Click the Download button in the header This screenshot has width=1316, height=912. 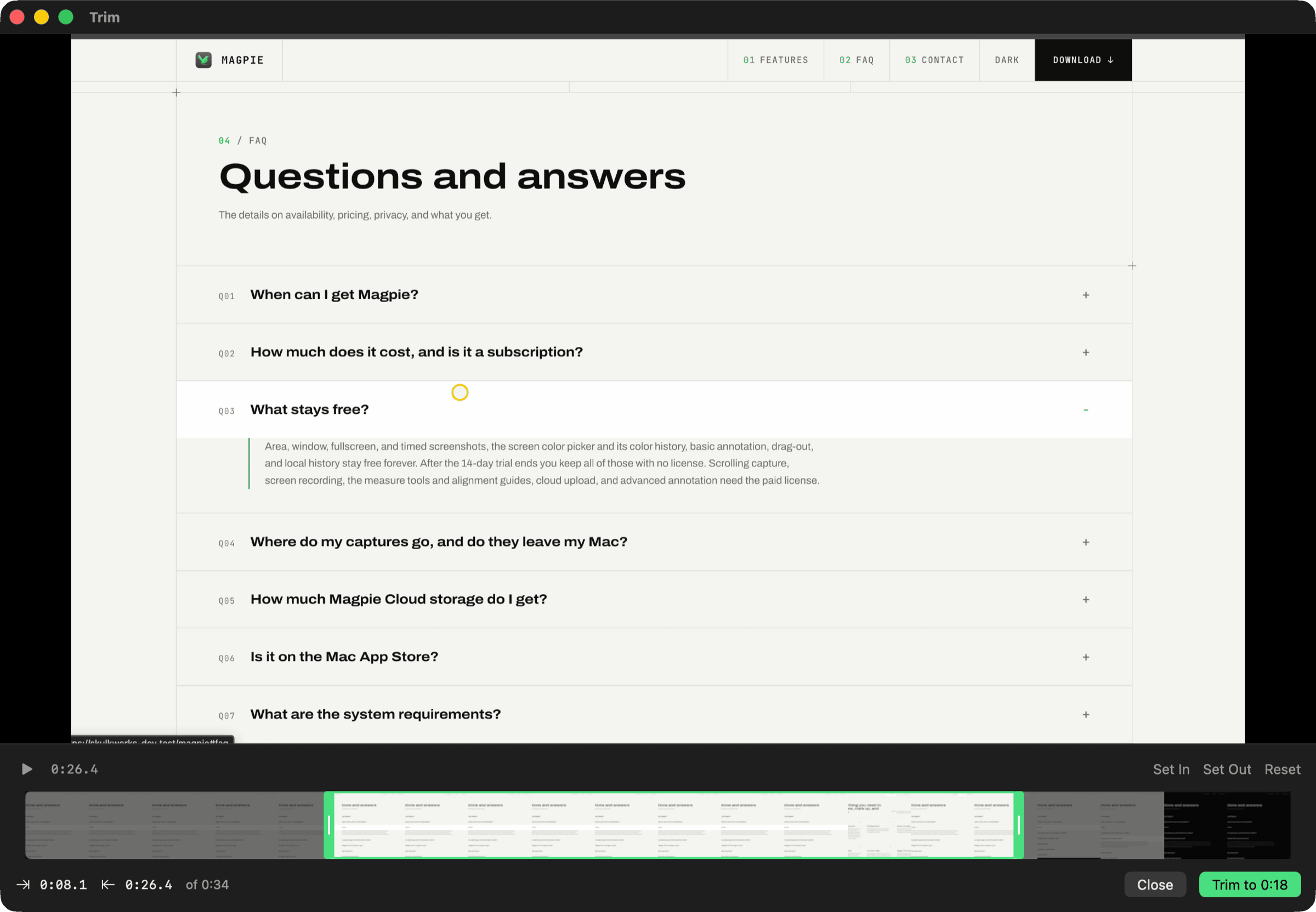pos(1083,60)
